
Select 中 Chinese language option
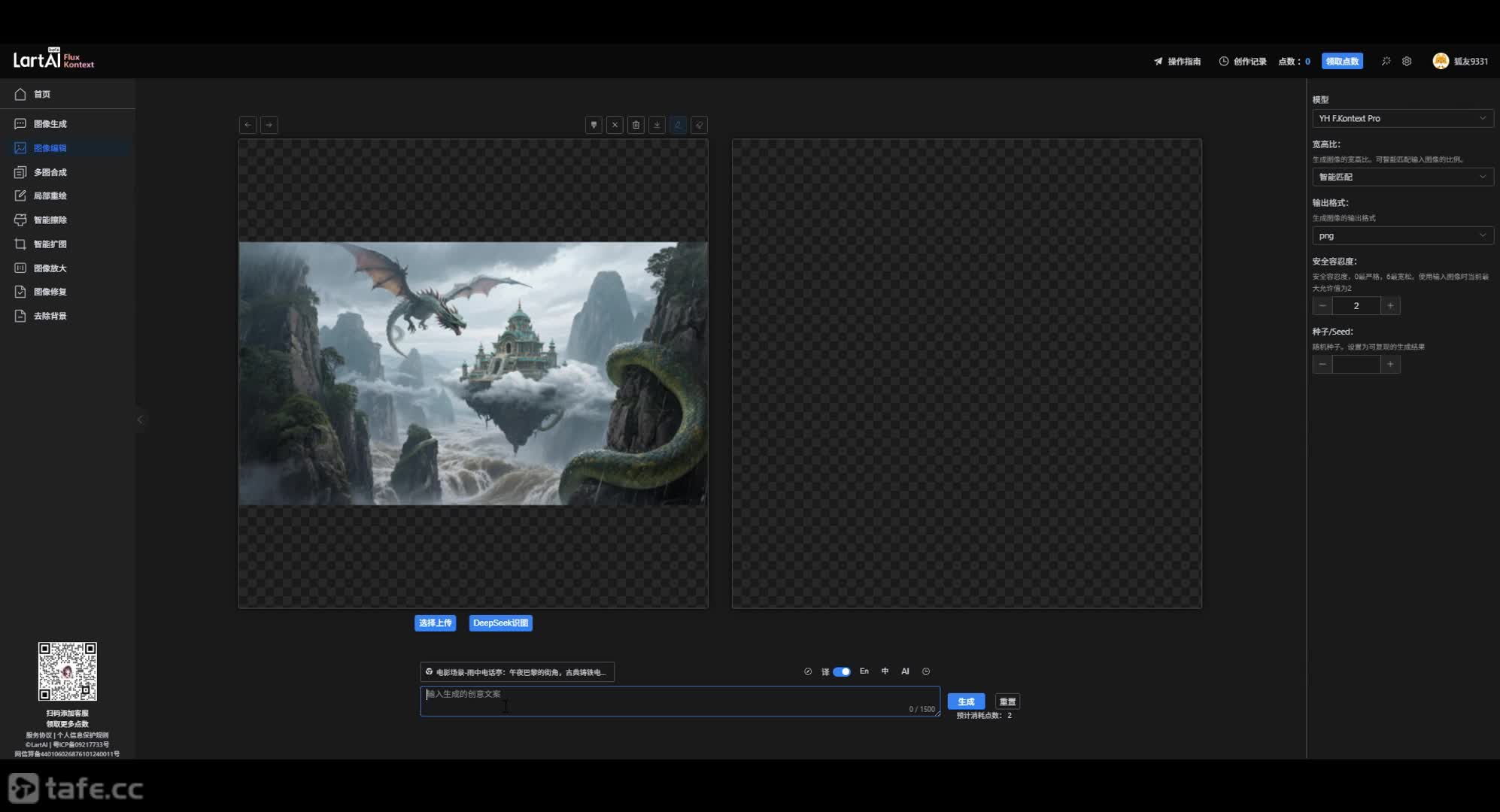(885, 671)
